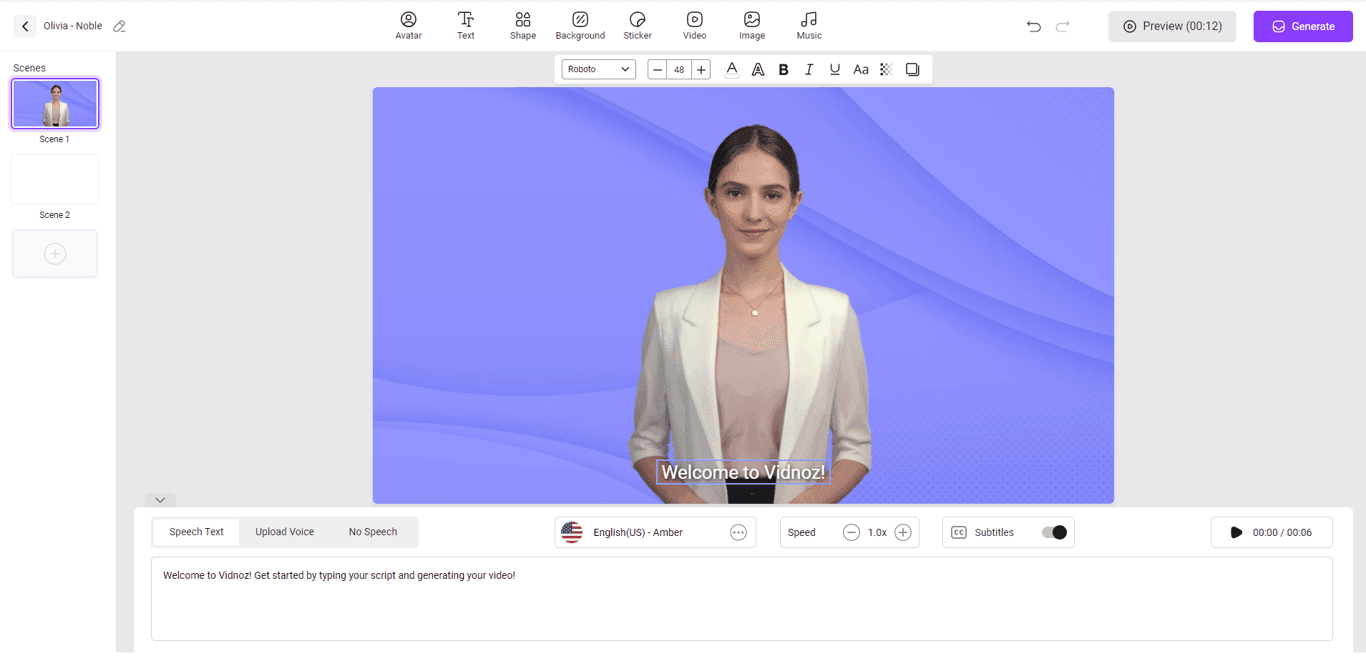Open the Shape library
The image size is (1366, 656).
(522, 25)
